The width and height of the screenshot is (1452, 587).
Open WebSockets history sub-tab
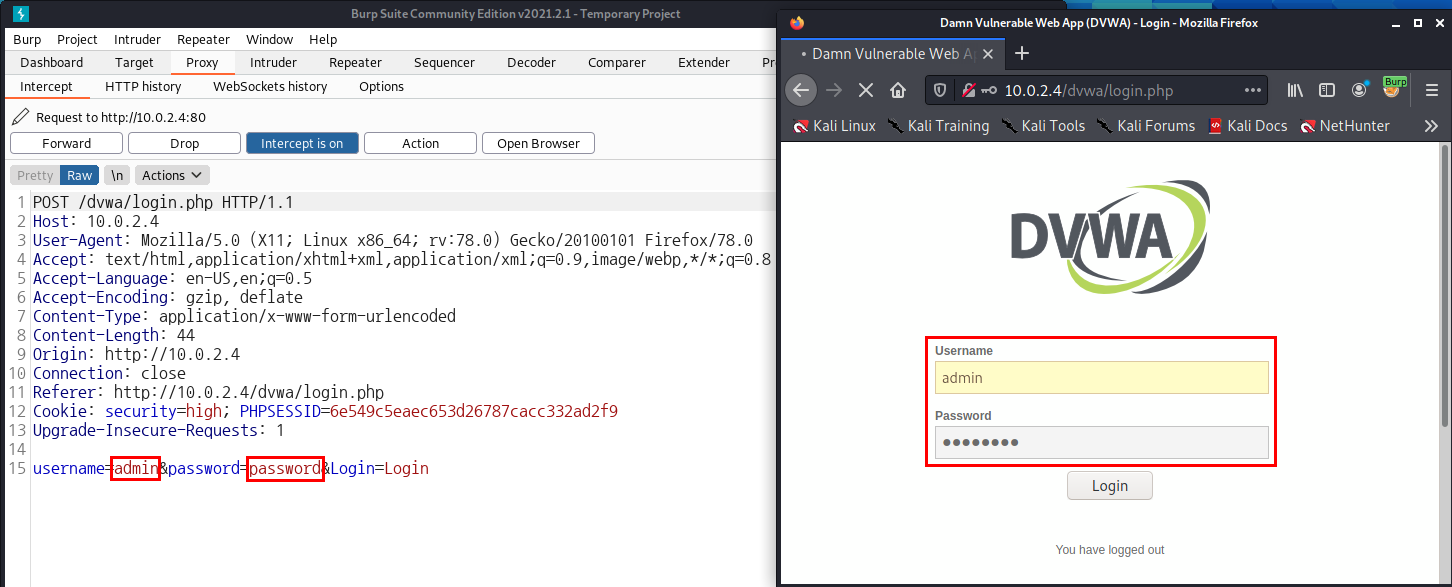[x=270, y=86]
